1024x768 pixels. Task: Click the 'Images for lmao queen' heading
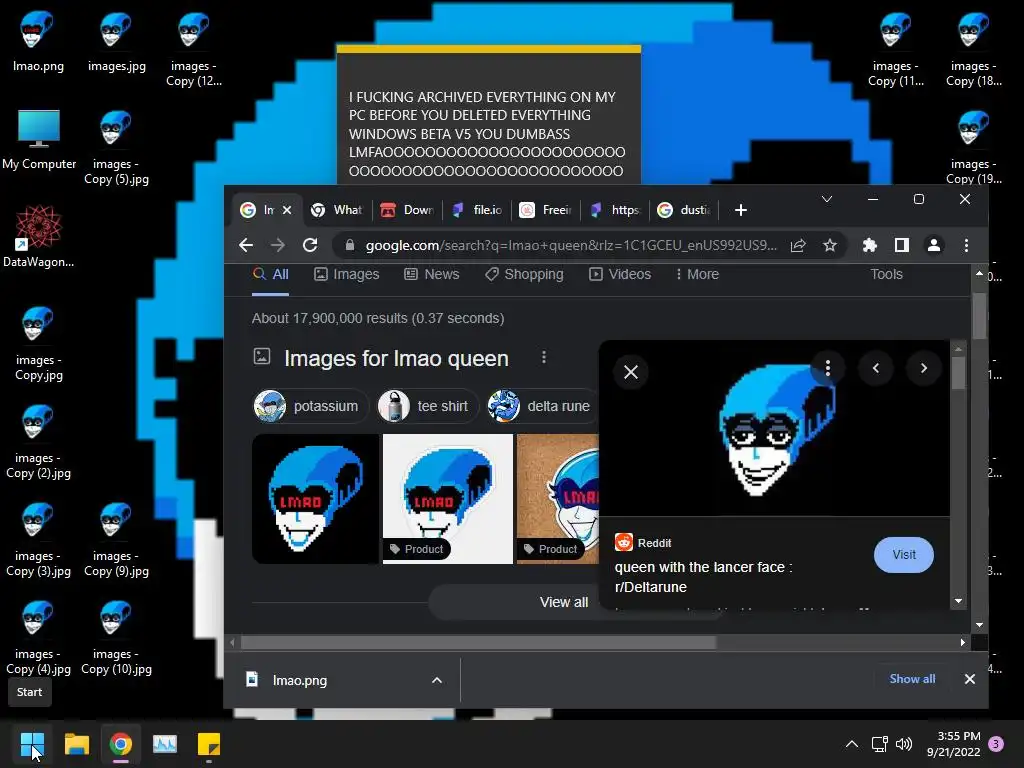pyautogui.click(x=396, y=359)
